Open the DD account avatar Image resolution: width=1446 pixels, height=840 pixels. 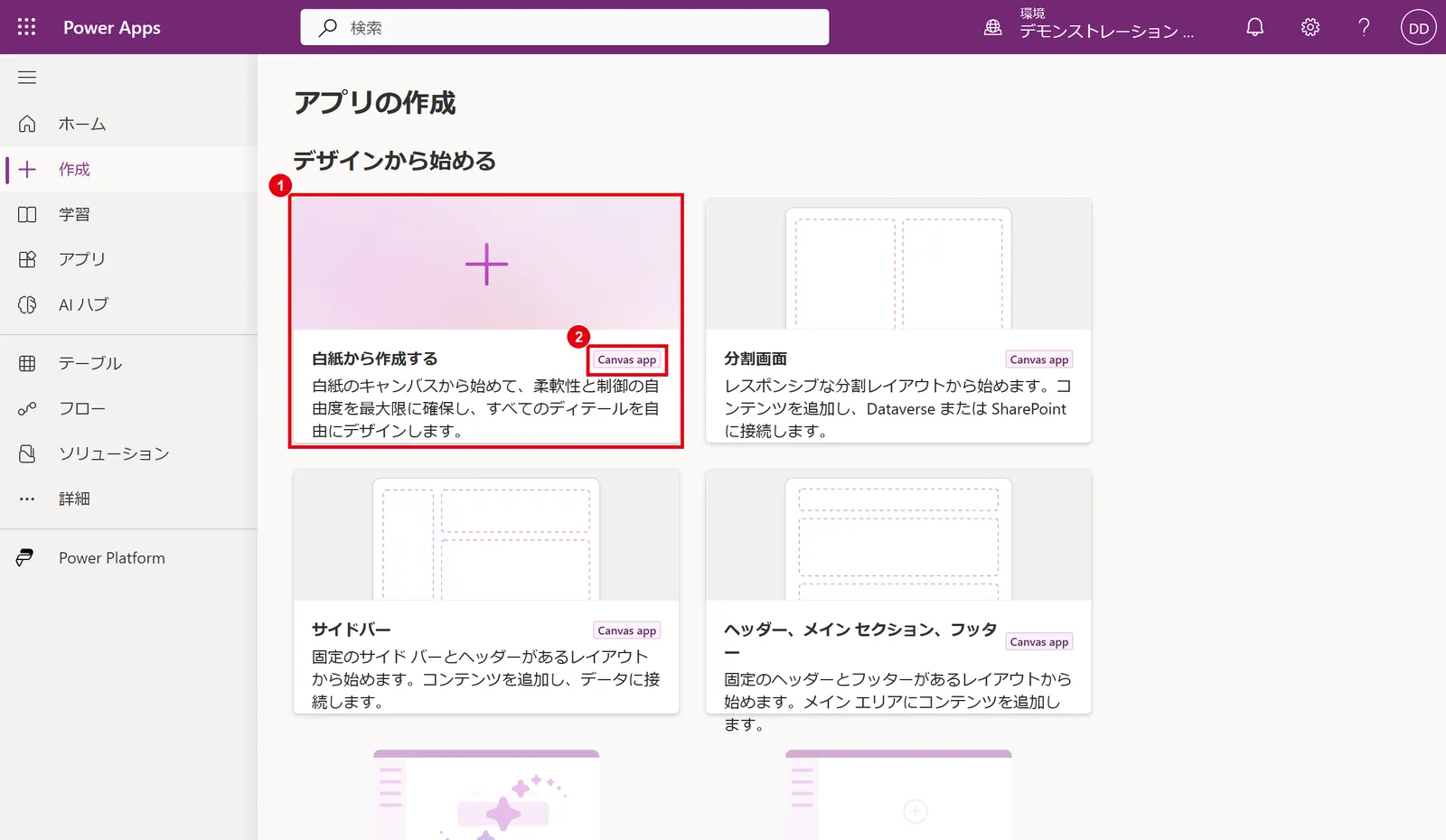1419,28
